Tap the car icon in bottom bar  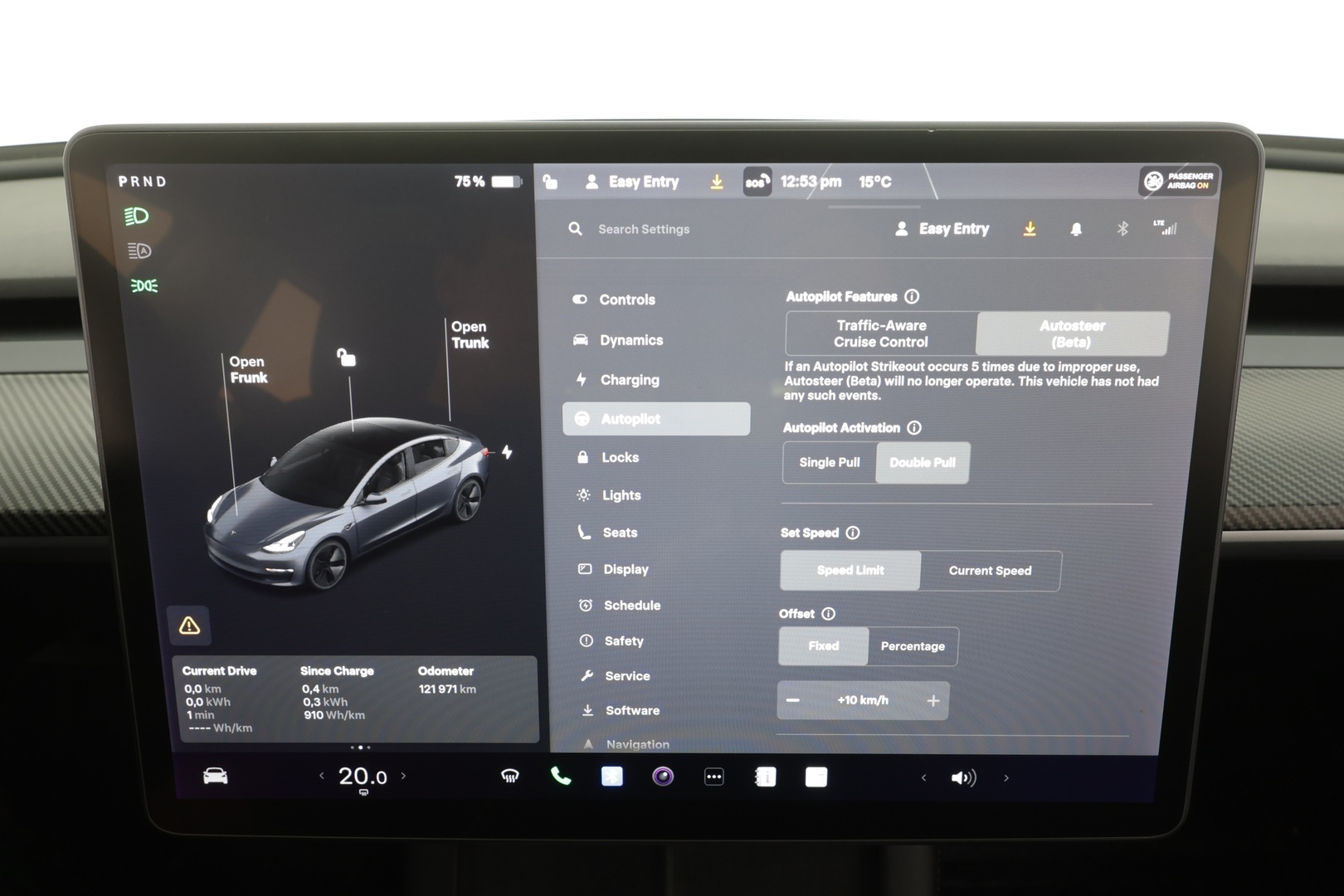[x=216, y=776]
